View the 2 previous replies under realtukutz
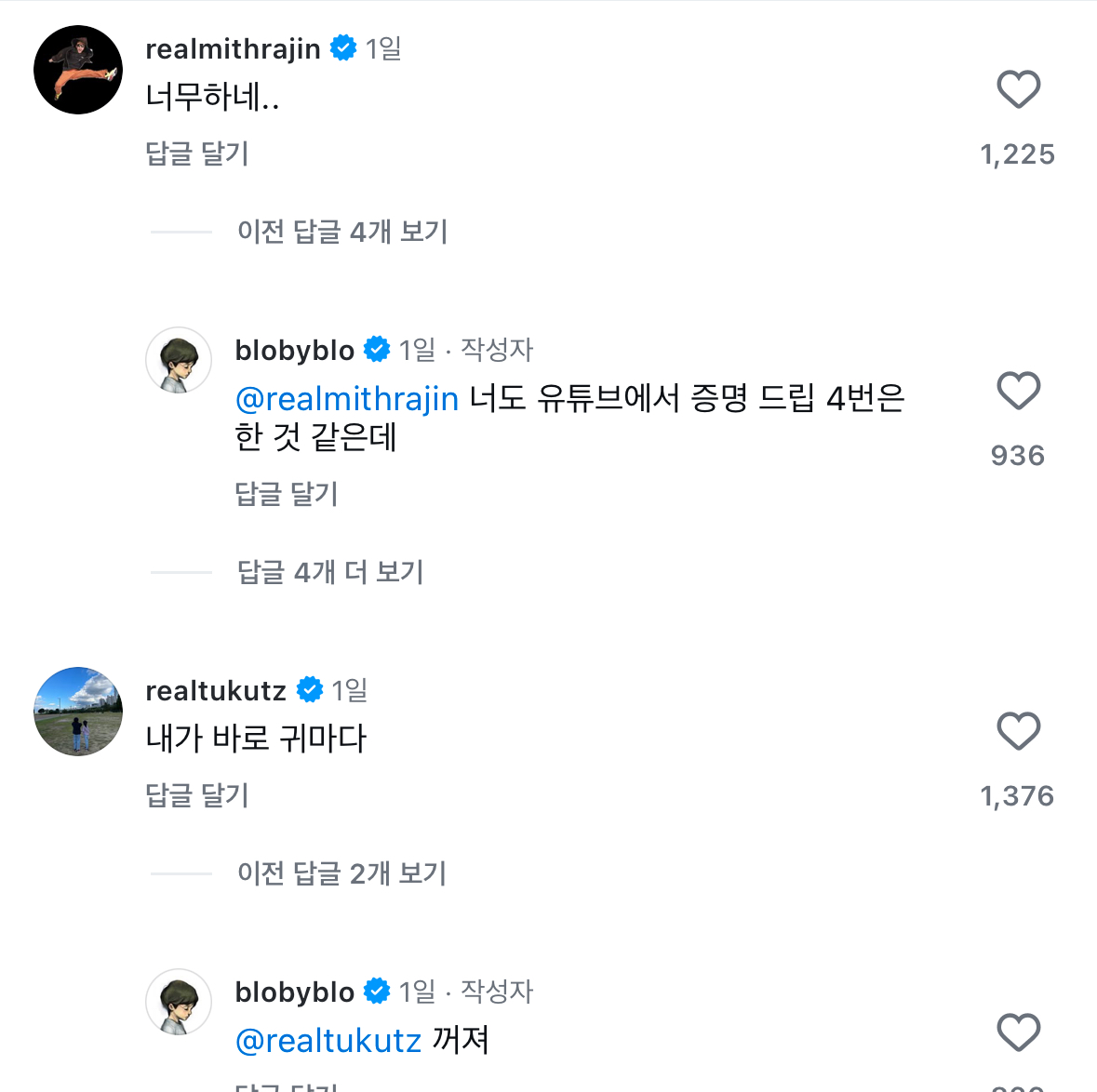Image resolution: width=1097 pixels, height=1092 pixels. coord(341,873)
